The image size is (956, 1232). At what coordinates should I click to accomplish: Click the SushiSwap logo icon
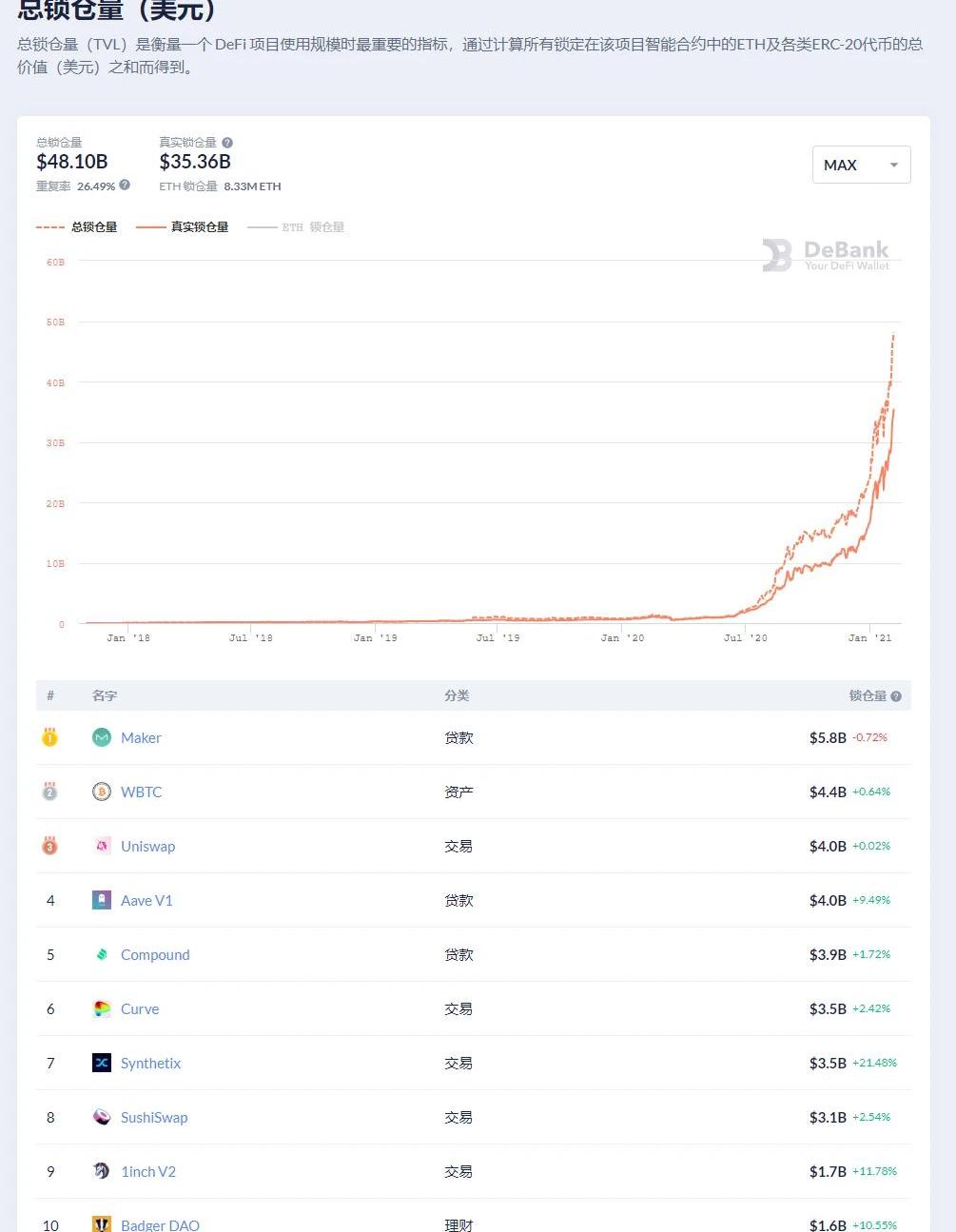point(101,1117)
